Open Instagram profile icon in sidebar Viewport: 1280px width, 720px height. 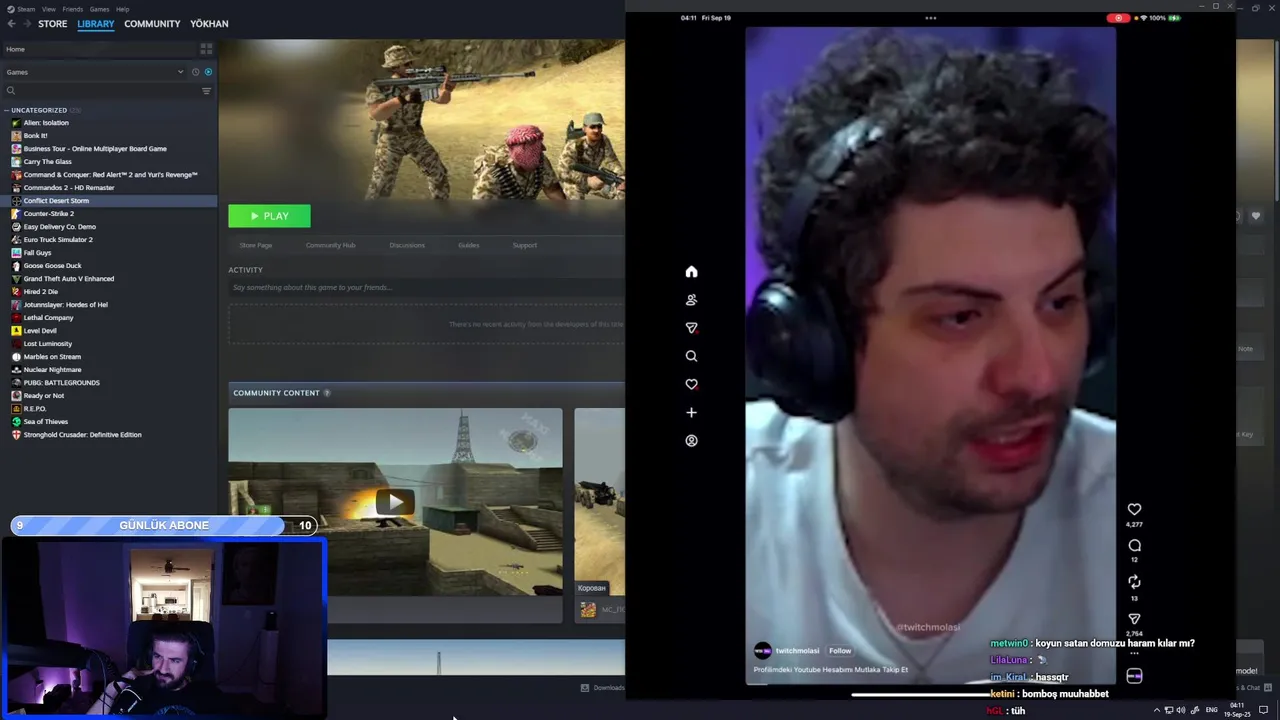click(x=691, y=440)
